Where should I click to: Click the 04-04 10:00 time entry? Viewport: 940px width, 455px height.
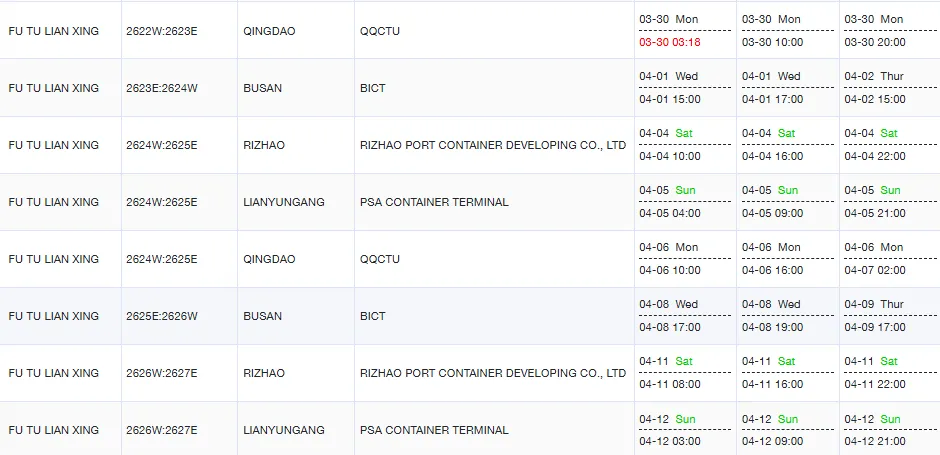[x=670, y=156]
